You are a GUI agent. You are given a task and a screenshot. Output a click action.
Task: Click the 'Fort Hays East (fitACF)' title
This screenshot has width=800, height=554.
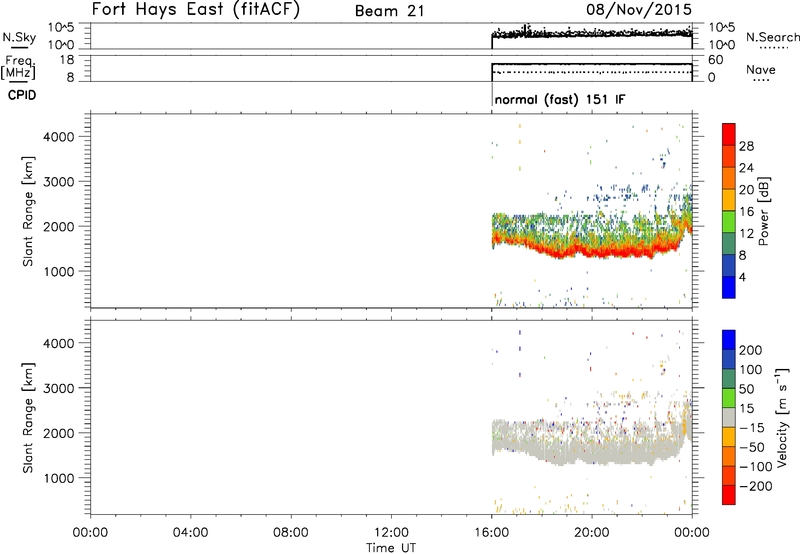point(196,9)
